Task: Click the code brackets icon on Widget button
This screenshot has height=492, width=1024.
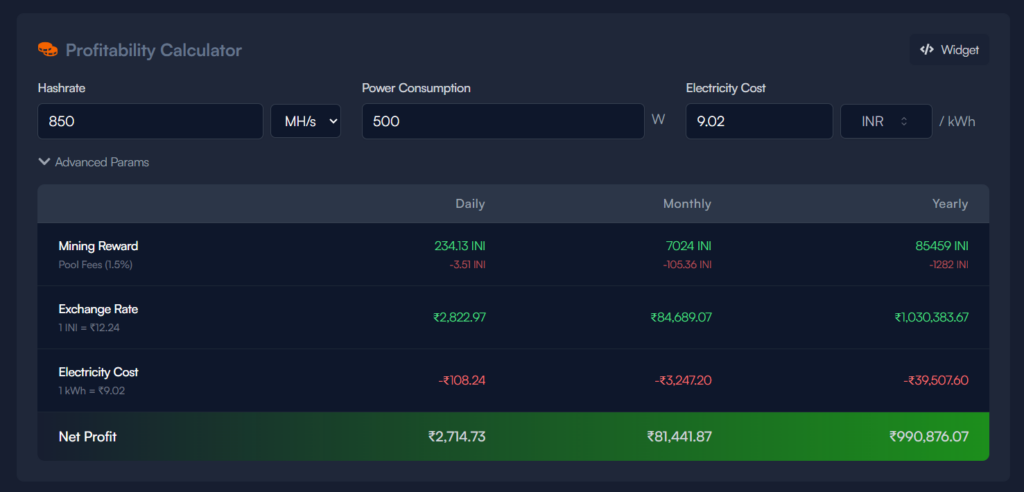Action: pos(927,50)
